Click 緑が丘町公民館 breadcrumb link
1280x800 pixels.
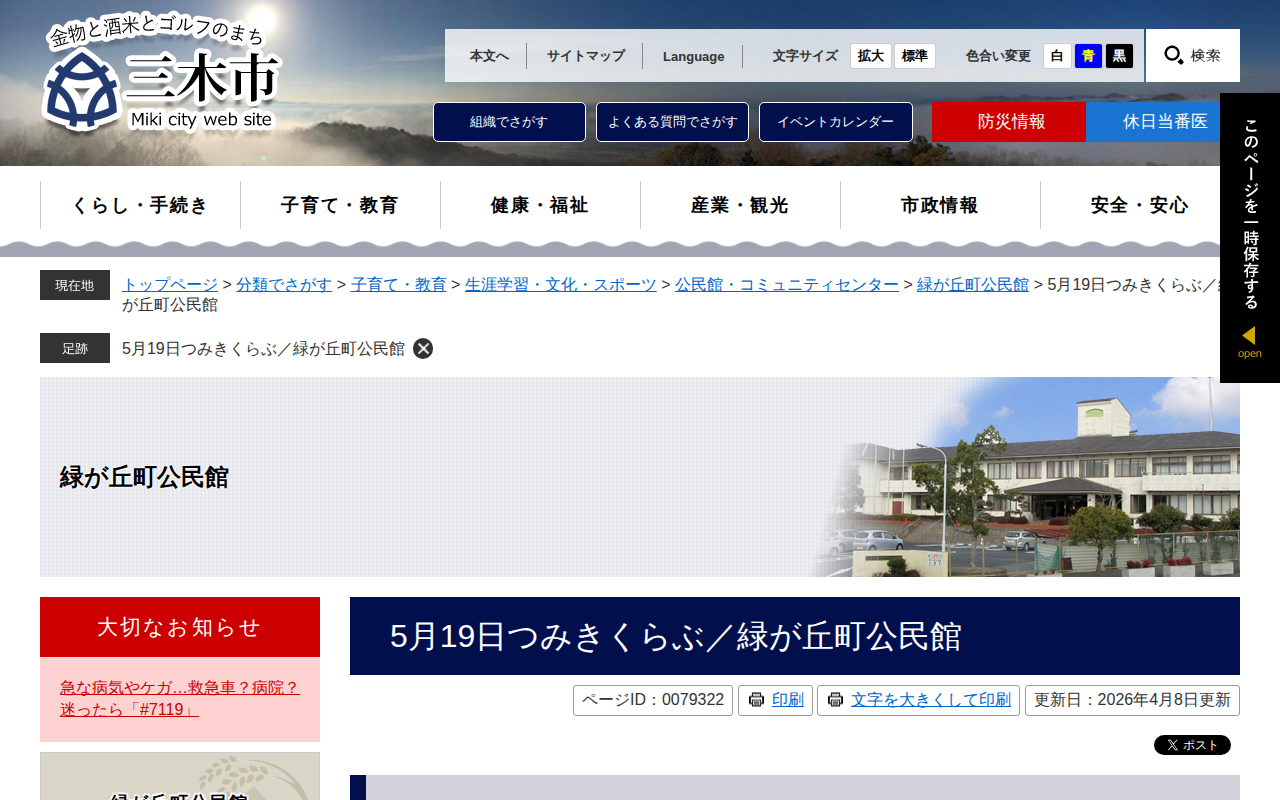(973, 284)
